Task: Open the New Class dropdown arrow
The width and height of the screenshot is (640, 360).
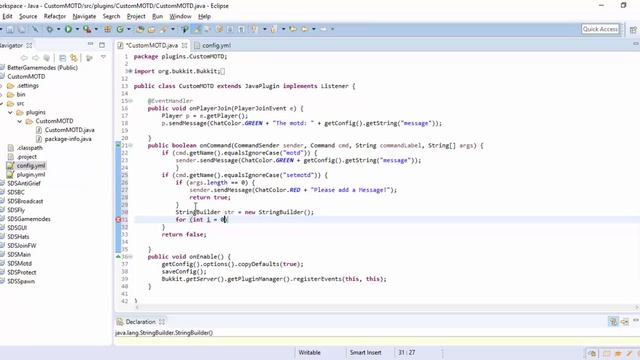Action: (129, 29)
